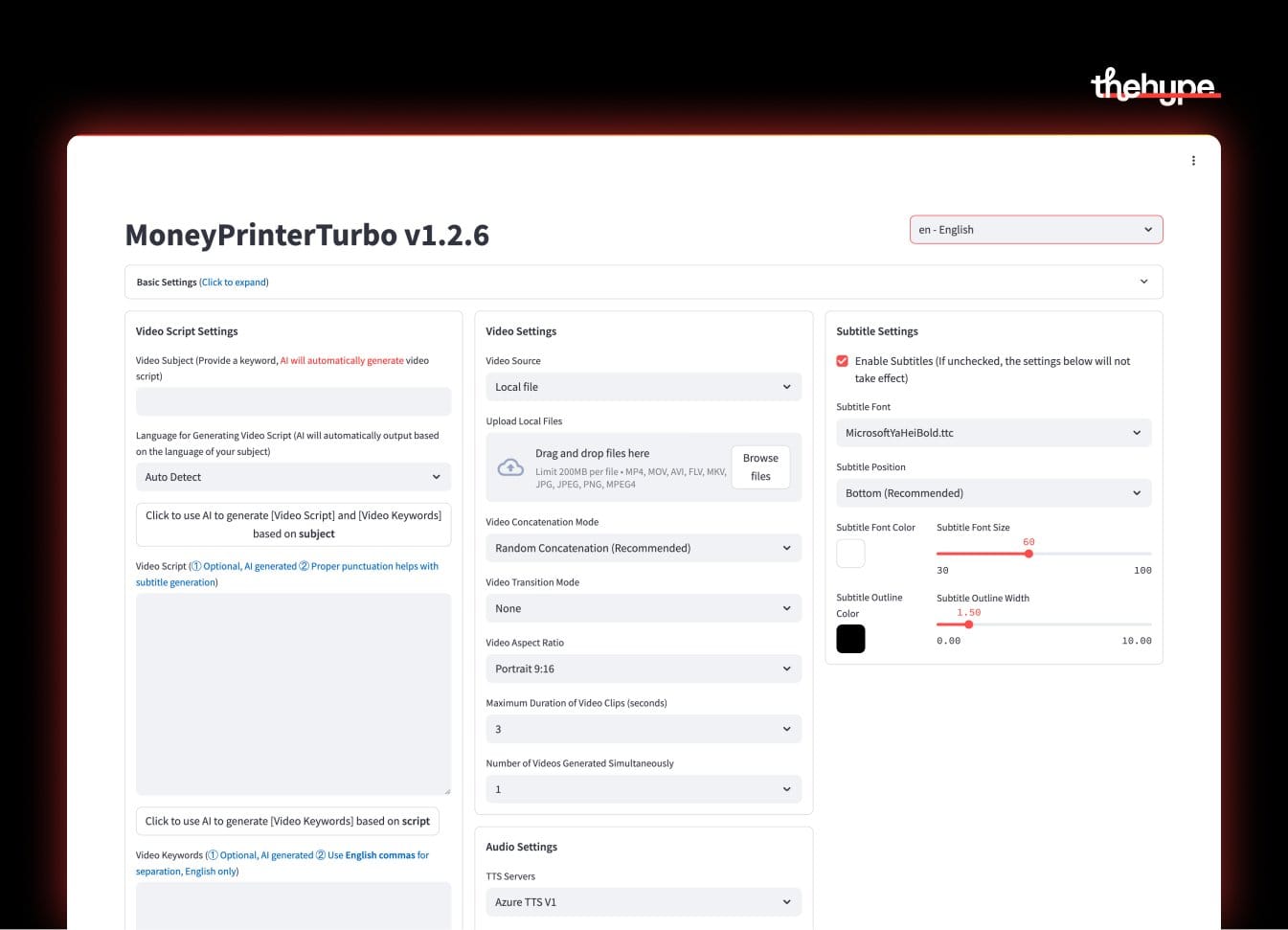Click the Subtitle Outline Width slider handle
Screen dimensions: 1288x930
[x=969, y=624]
